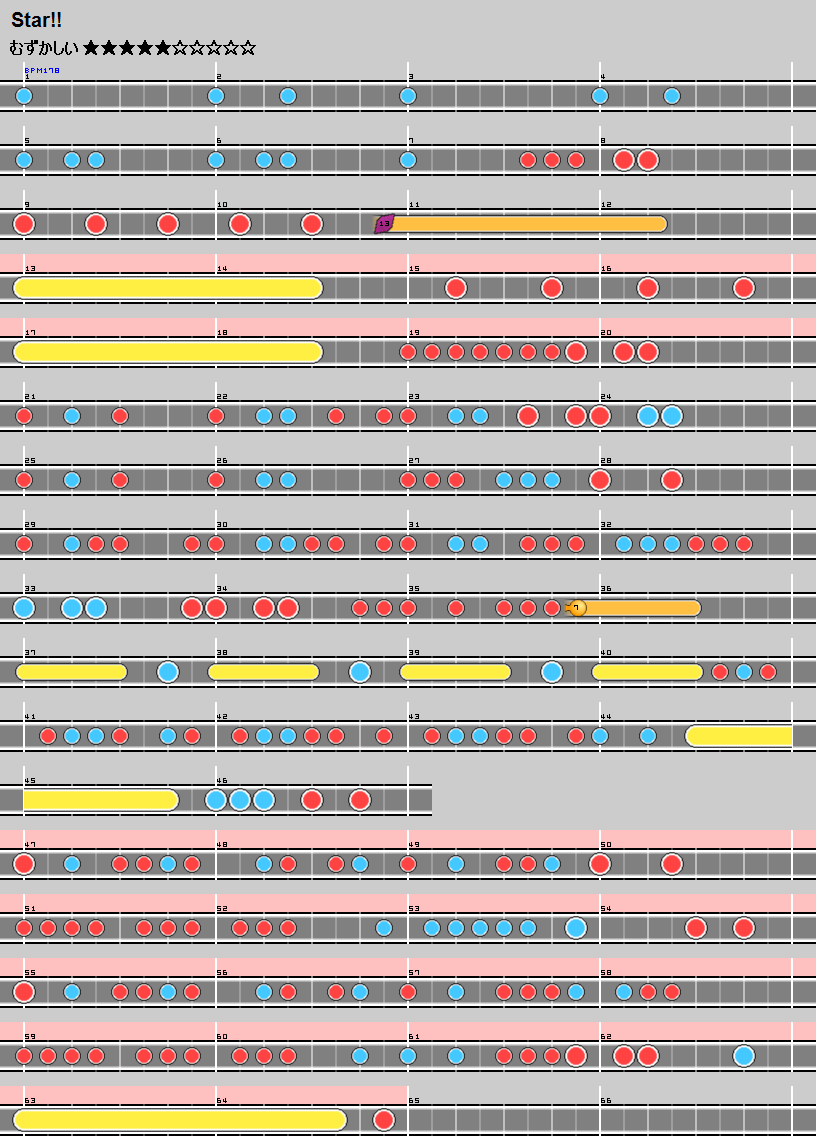
Task: Click the small orange balloon marker in measure 35
Action: point(577,608)
